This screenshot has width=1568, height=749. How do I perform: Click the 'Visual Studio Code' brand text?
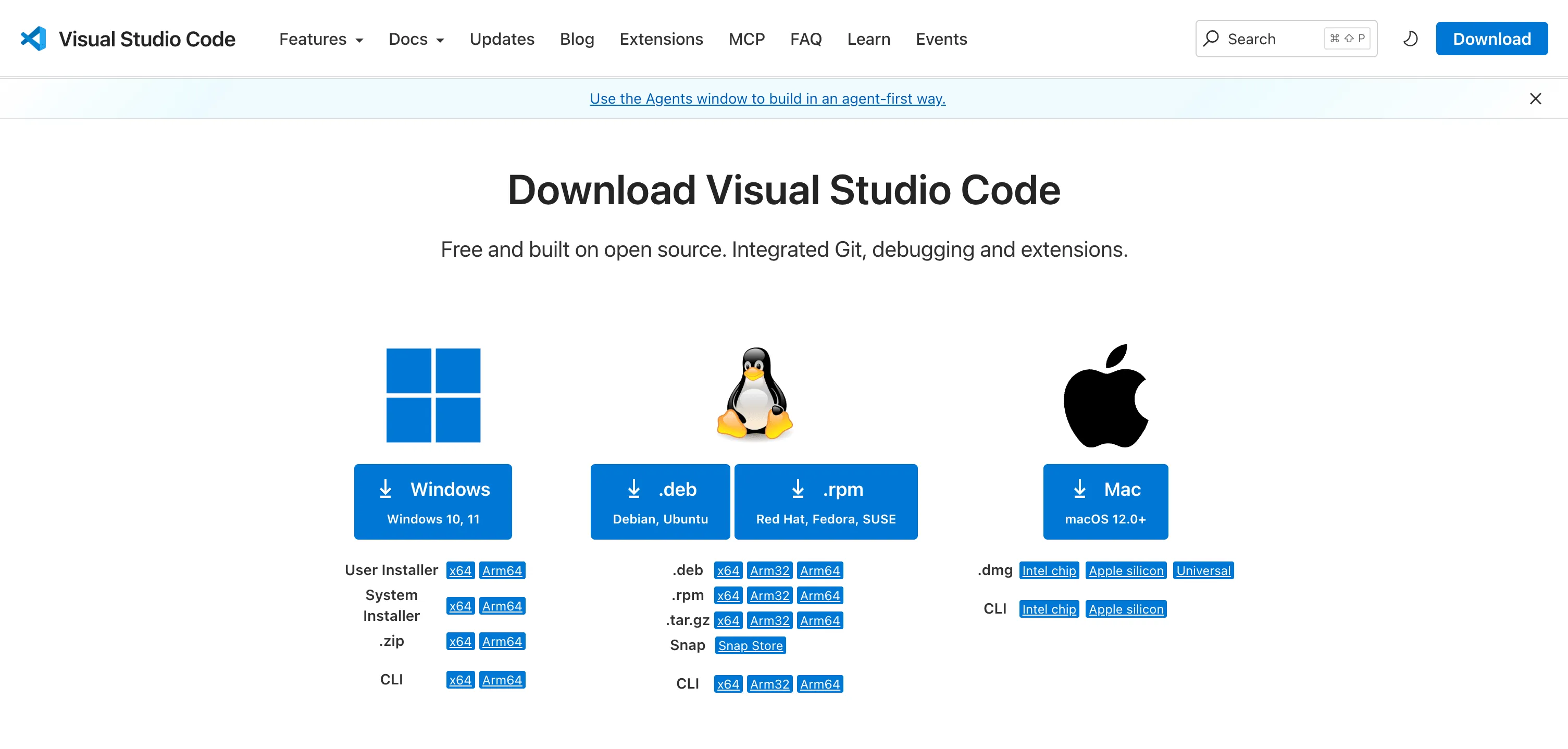tap(147, 39)
